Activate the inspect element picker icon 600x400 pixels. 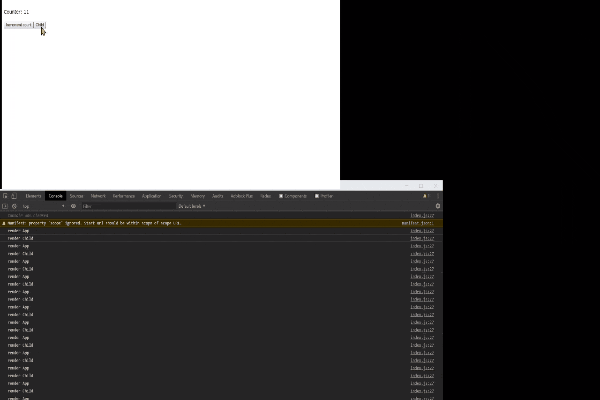pyautogui.click(x=5, y=196)
